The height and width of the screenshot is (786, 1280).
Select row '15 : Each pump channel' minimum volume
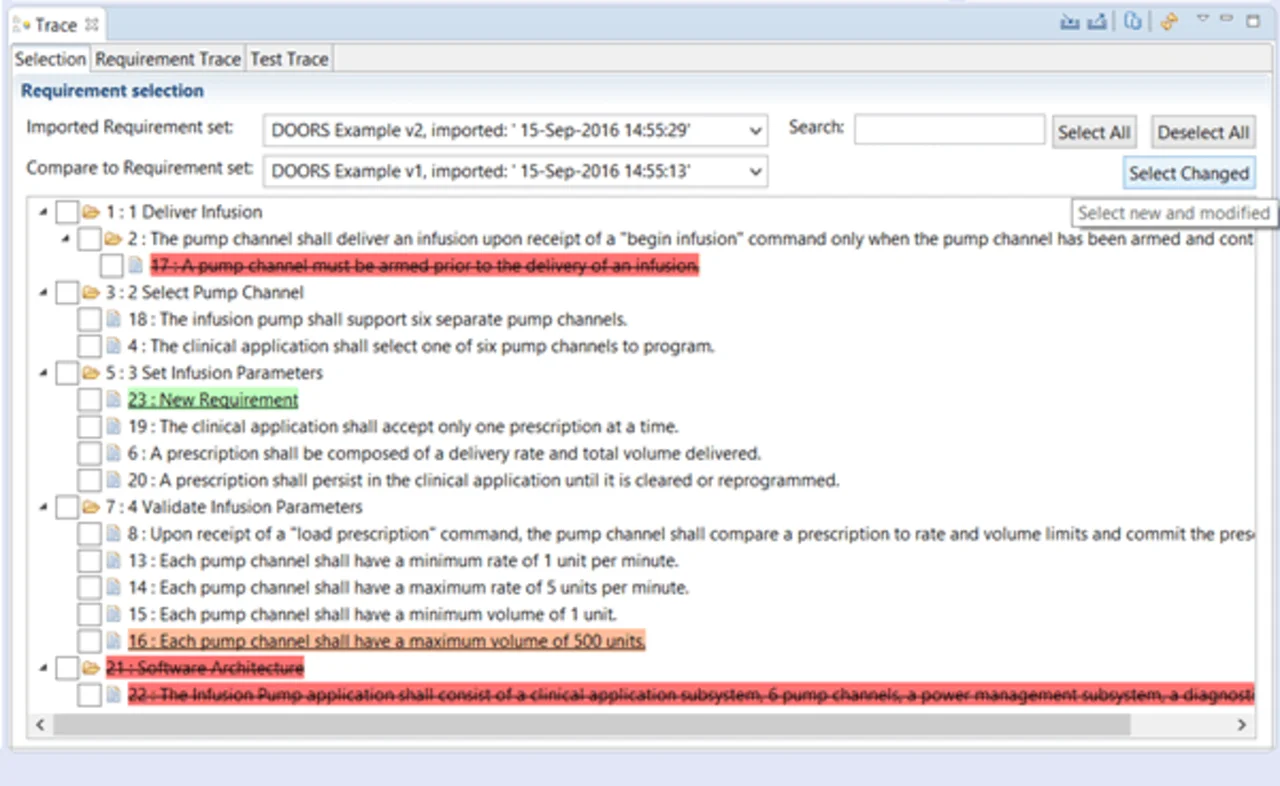pyautogui.click(x=372, y=614)
